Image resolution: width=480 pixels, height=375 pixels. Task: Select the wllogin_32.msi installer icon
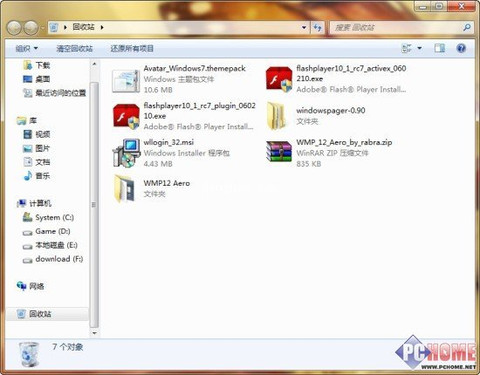click(126, 153)
